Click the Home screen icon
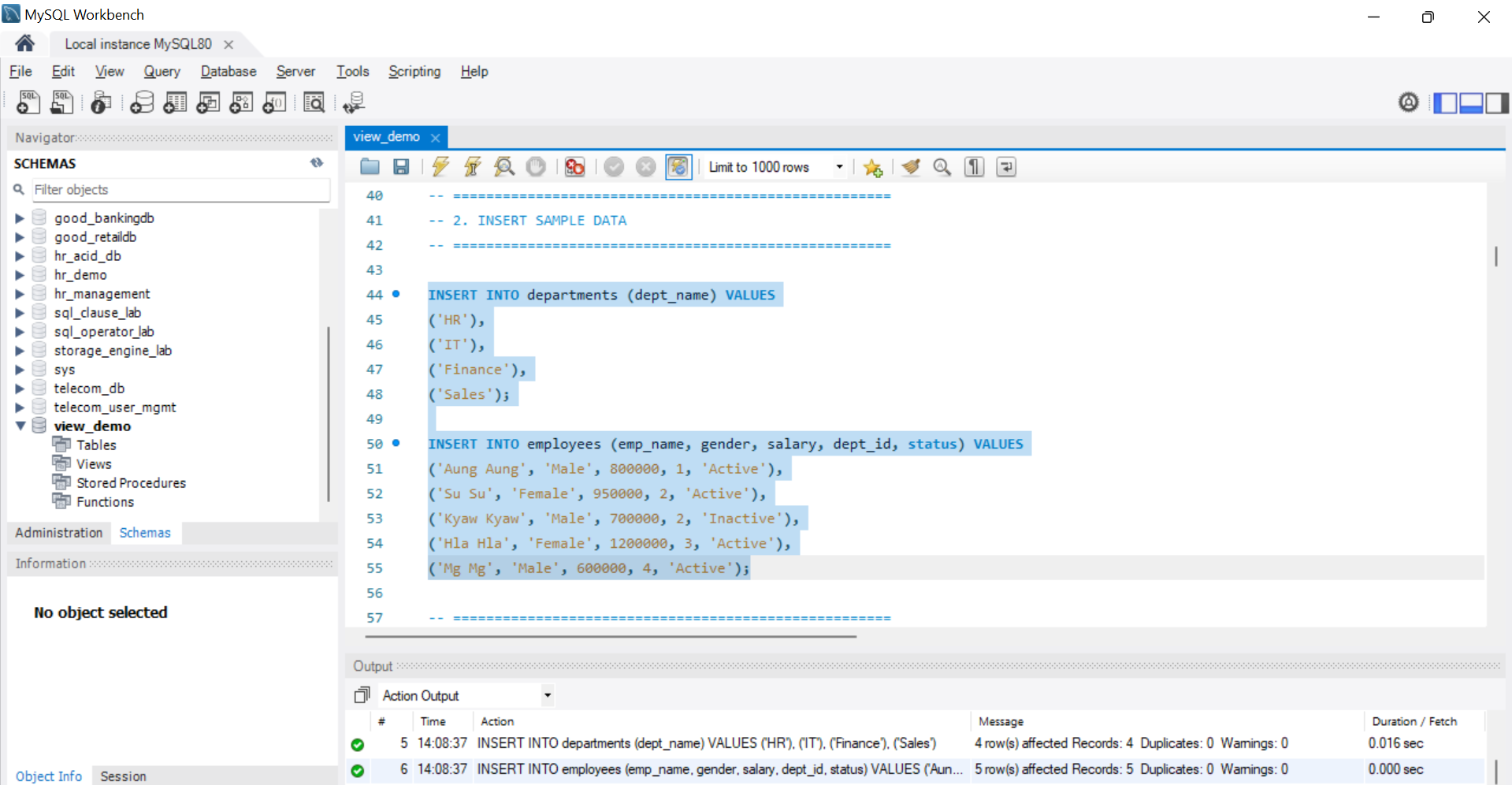 (24, 43)
